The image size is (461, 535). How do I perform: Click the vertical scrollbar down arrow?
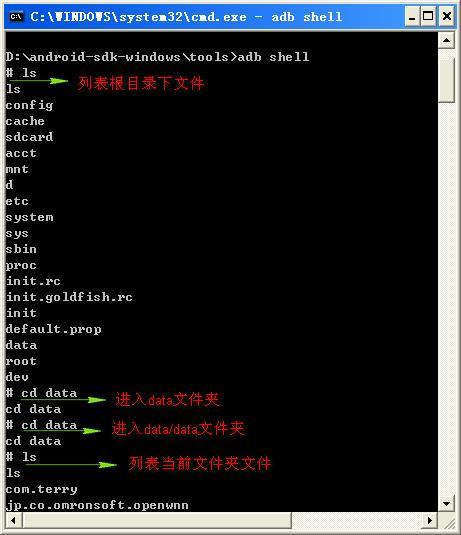pos(447,503)
